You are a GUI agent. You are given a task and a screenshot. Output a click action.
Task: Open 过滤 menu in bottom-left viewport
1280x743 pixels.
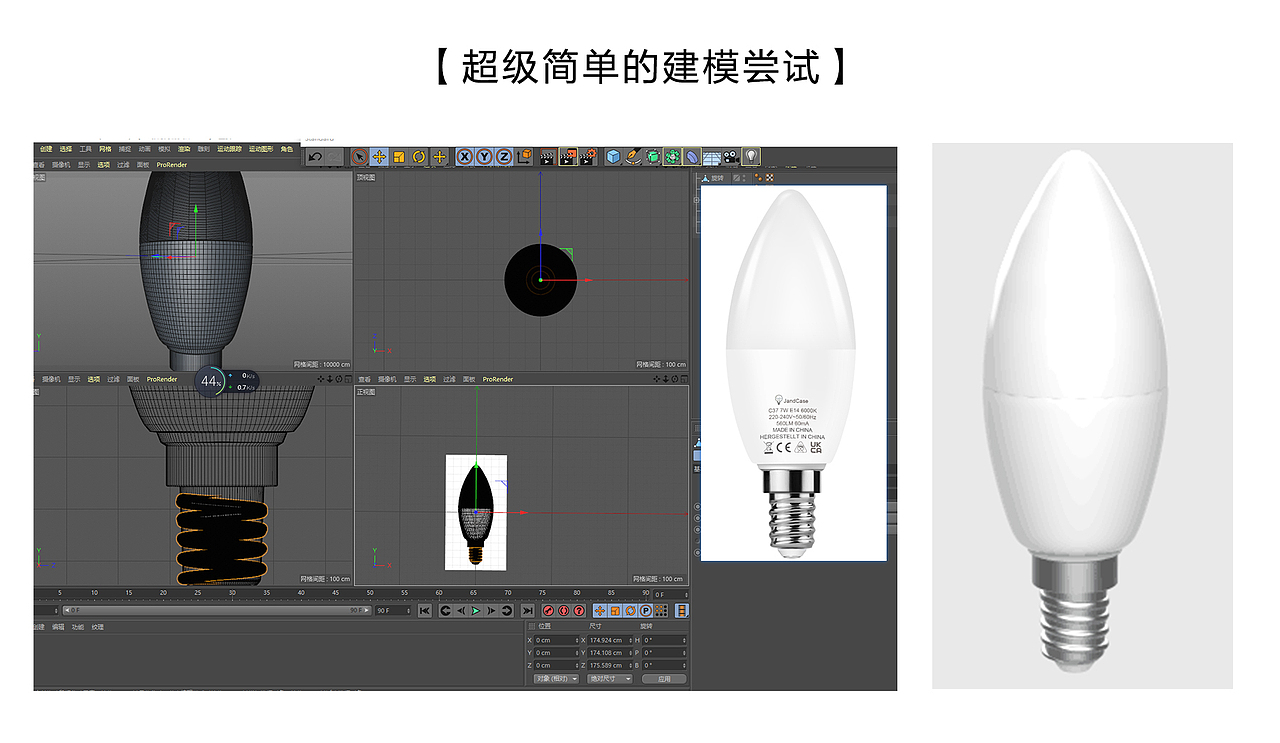pyautogui.click(x=113, y=380)
